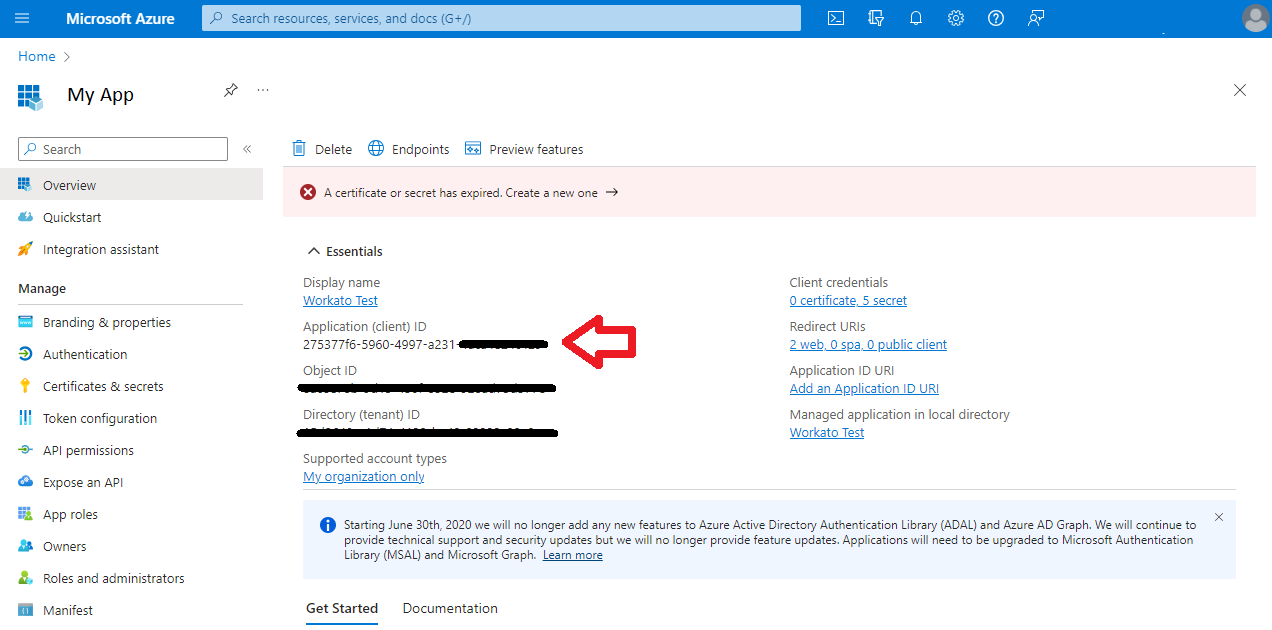Collapse the Essentials section

345,251
